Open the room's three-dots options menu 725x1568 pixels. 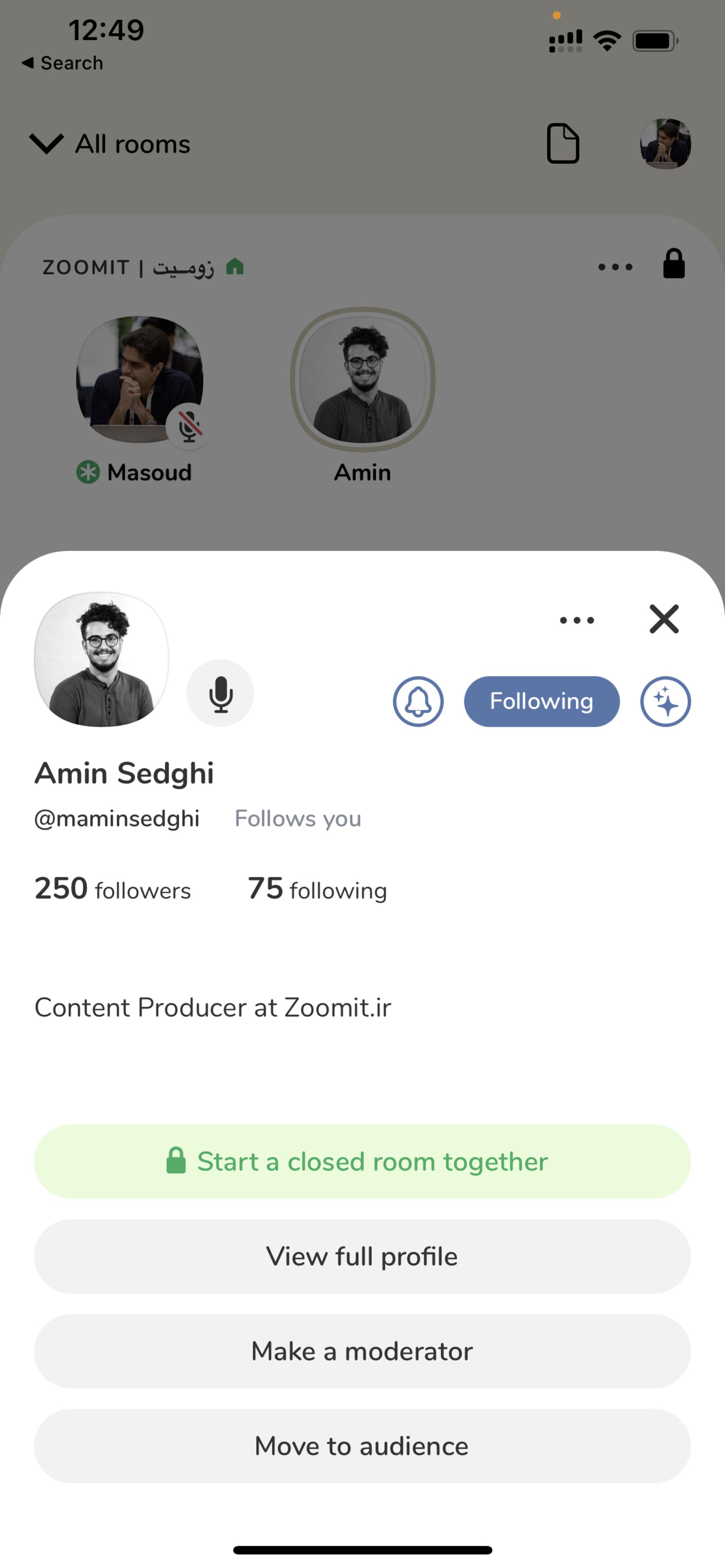[615, 266]
